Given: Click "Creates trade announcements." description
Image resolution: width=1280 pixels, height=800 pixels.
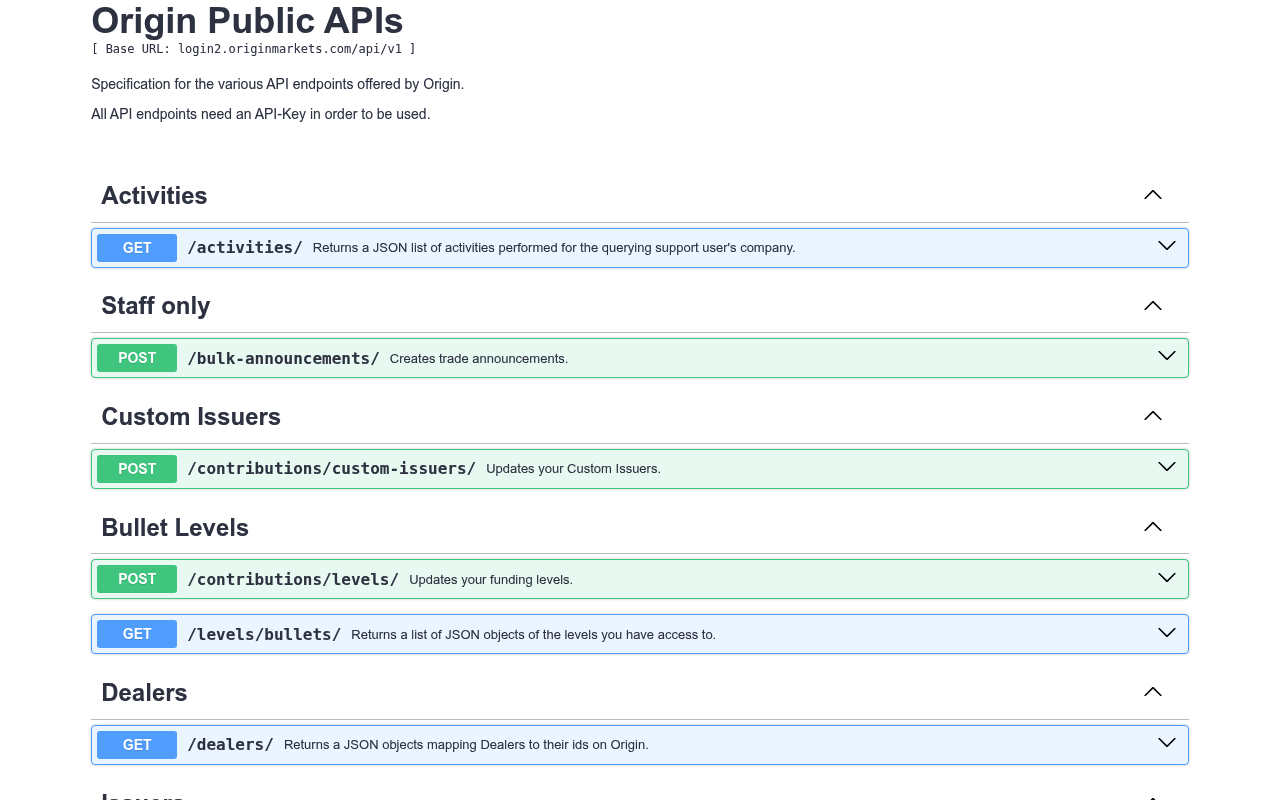Looking at the screenshot, I should [479, 359].
